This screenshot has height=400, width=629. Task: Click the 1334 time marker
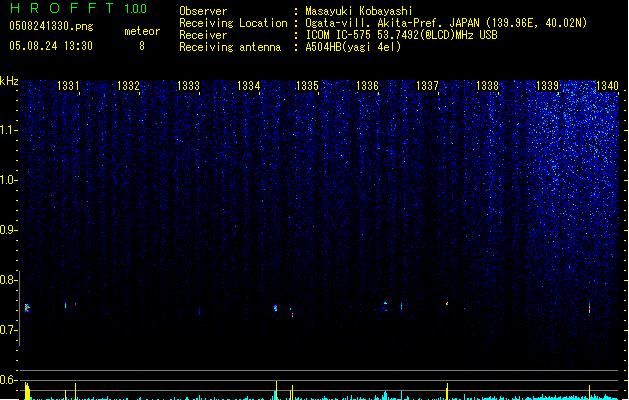(248, 86)
